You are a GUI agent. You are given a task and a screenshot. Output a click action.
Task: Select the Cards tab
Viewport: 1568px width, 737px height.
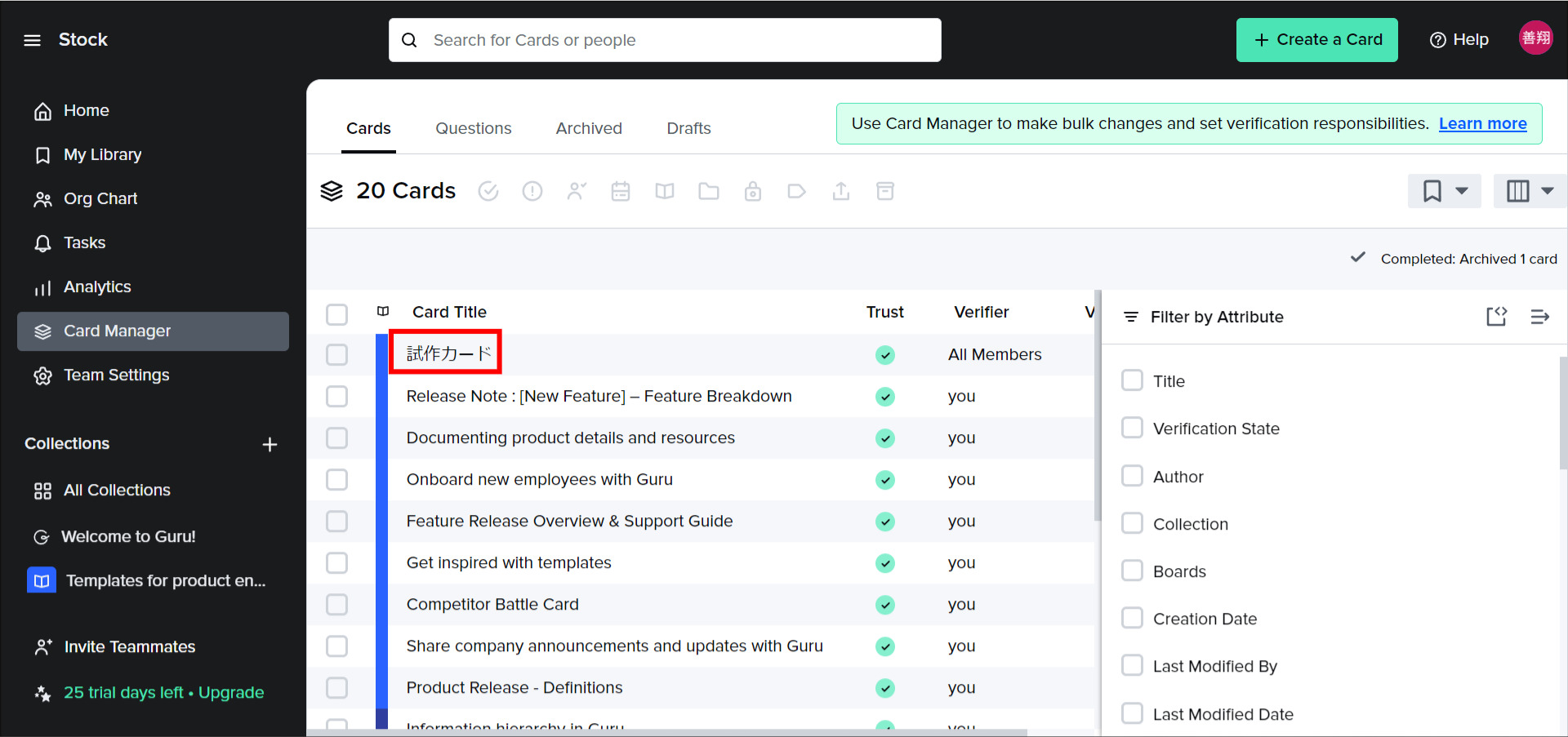coord(368,128)
